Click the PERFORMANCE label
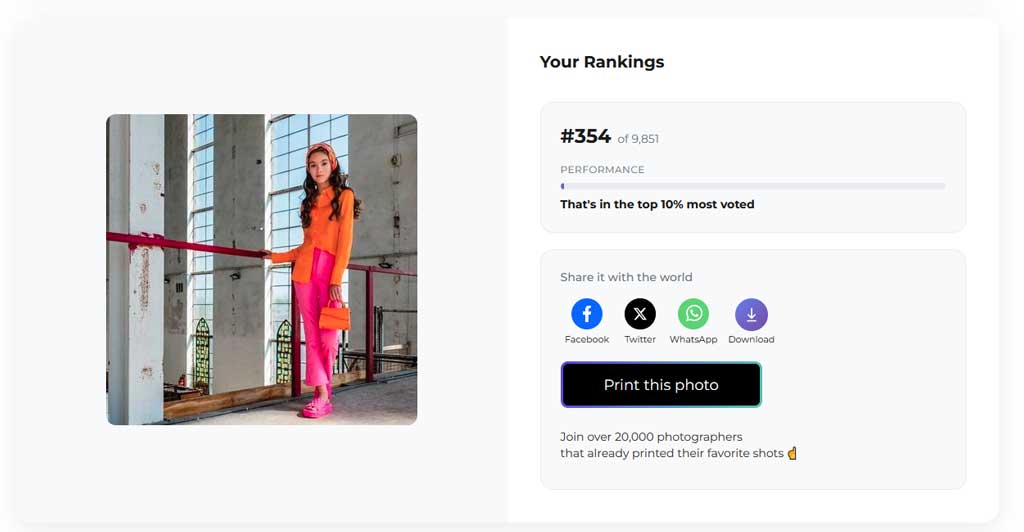 [602, 170]
